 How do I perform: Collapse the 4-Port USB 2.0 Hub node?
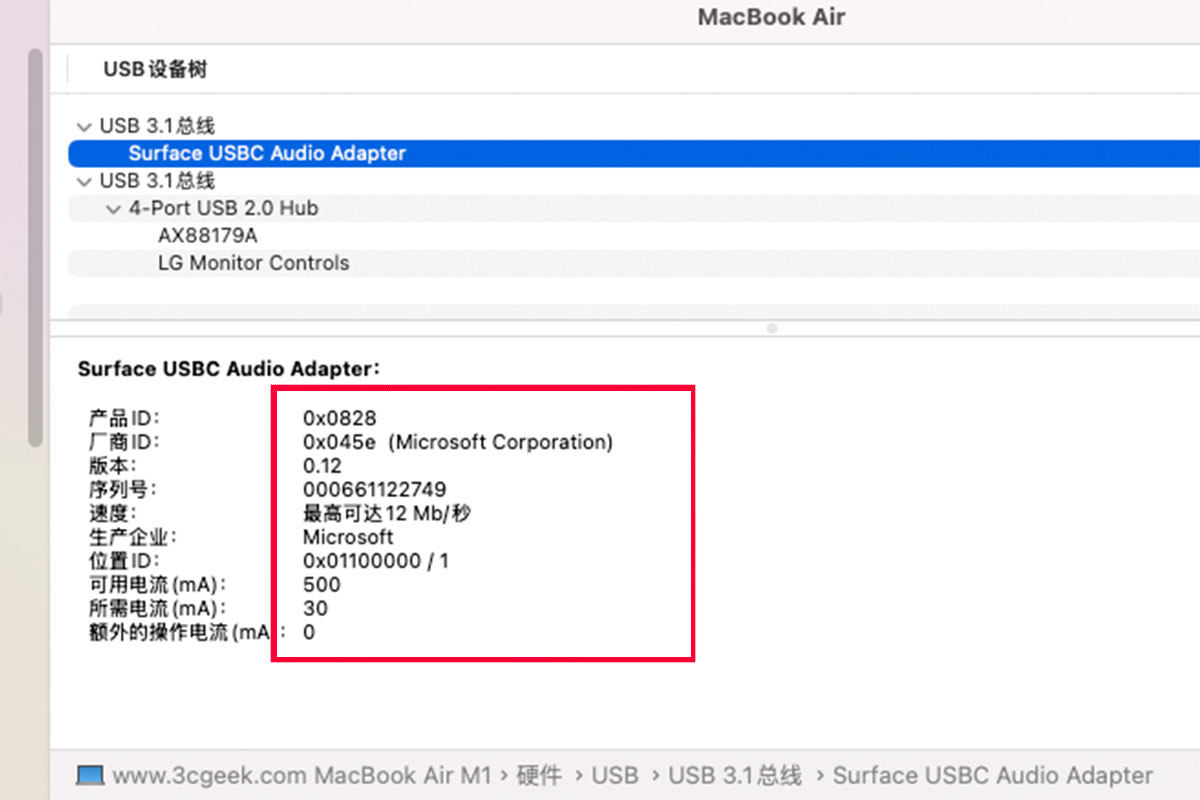[x=112, y=209]
